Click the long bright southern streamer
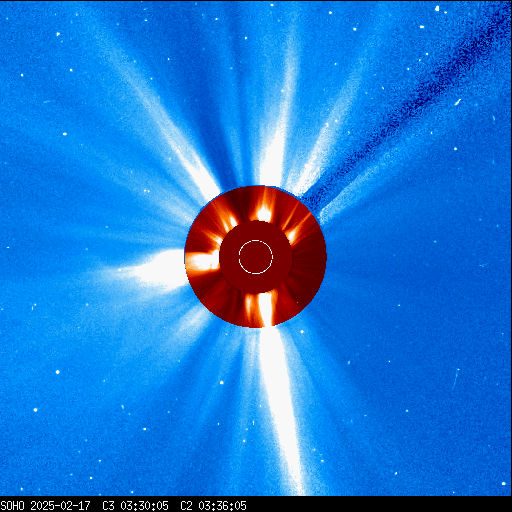Viewport: 512px width, 512px height. click(x=281, y=410)
